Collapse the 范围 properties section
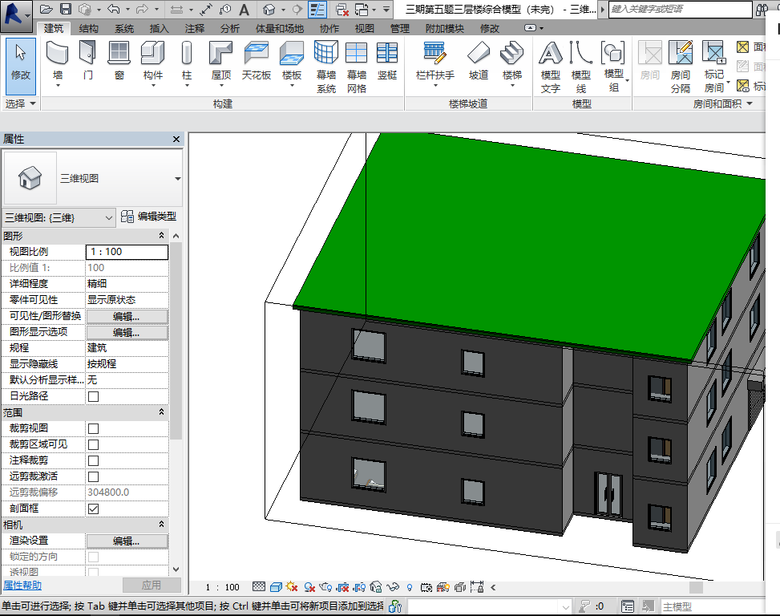Screen dimensions: 780x616 (162, 412)
